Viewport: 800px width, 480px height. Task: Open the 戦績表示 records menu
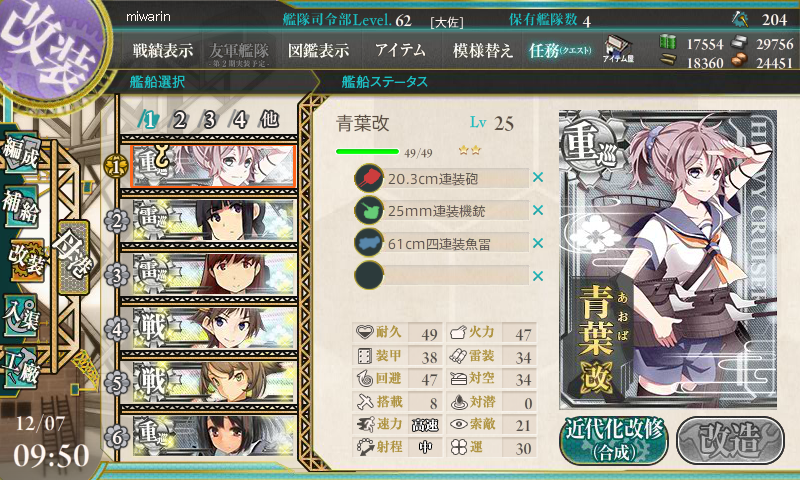click(x=163, y=50)
